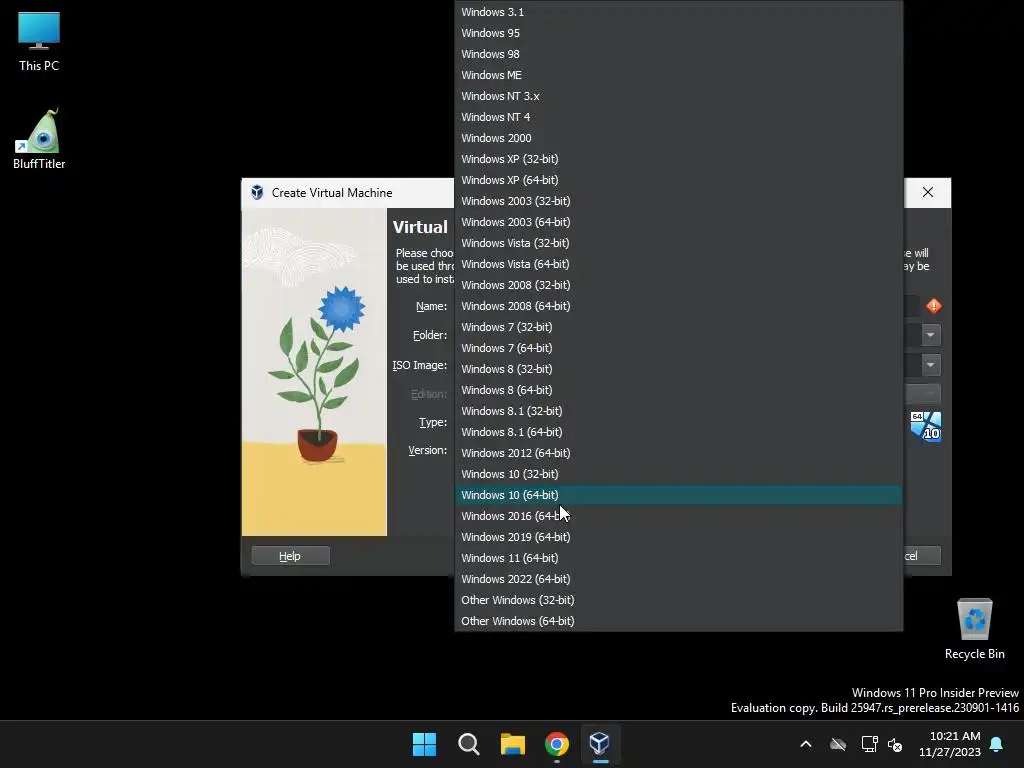
Task: Select Windows NT 4 entry
Action: [x=679, y=117]
